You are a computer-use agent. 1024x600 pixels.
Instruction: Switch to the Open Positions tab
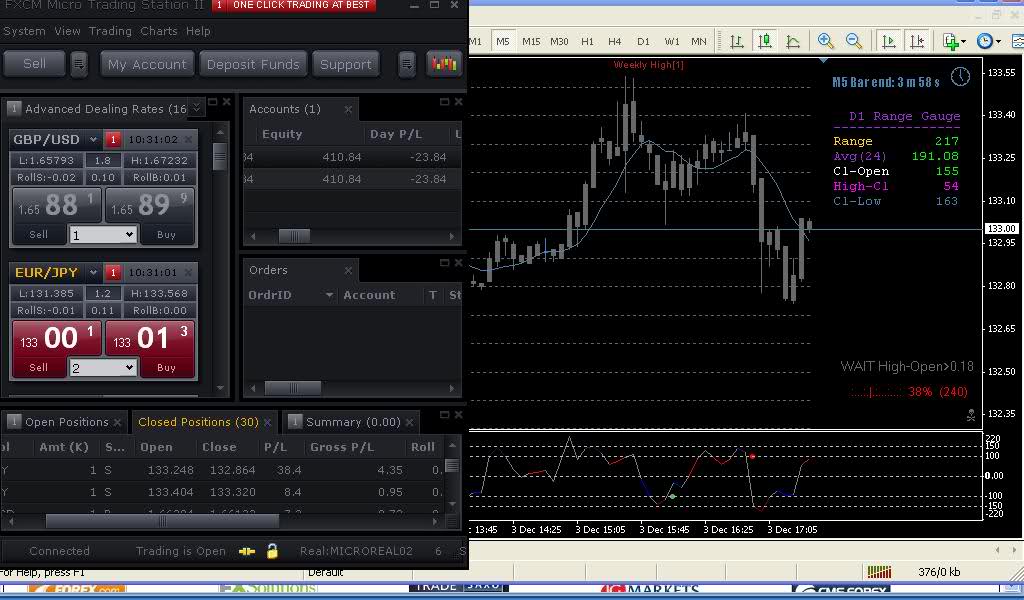[x=66, y=422]
